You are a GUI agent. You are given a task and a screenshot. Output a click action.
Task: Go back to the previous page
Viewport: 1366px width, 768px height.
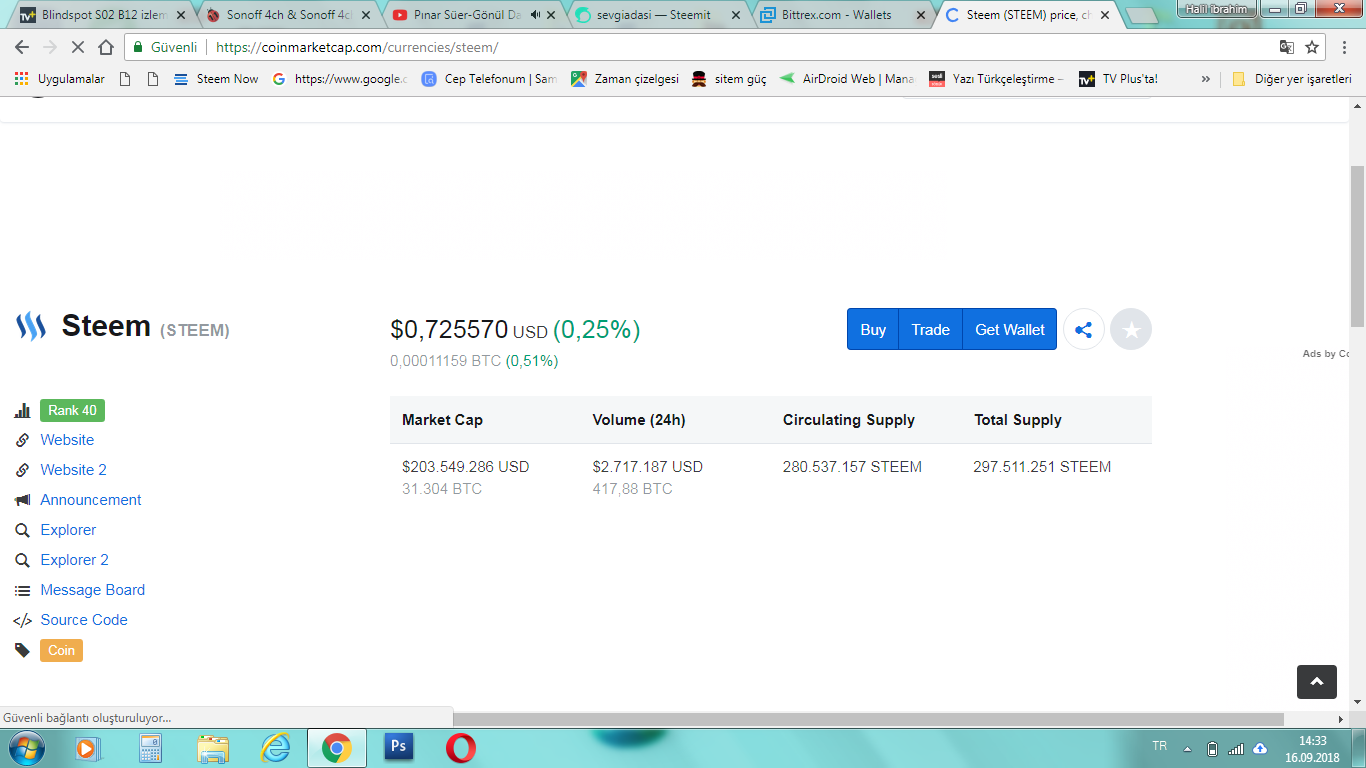tap(22, 47)
